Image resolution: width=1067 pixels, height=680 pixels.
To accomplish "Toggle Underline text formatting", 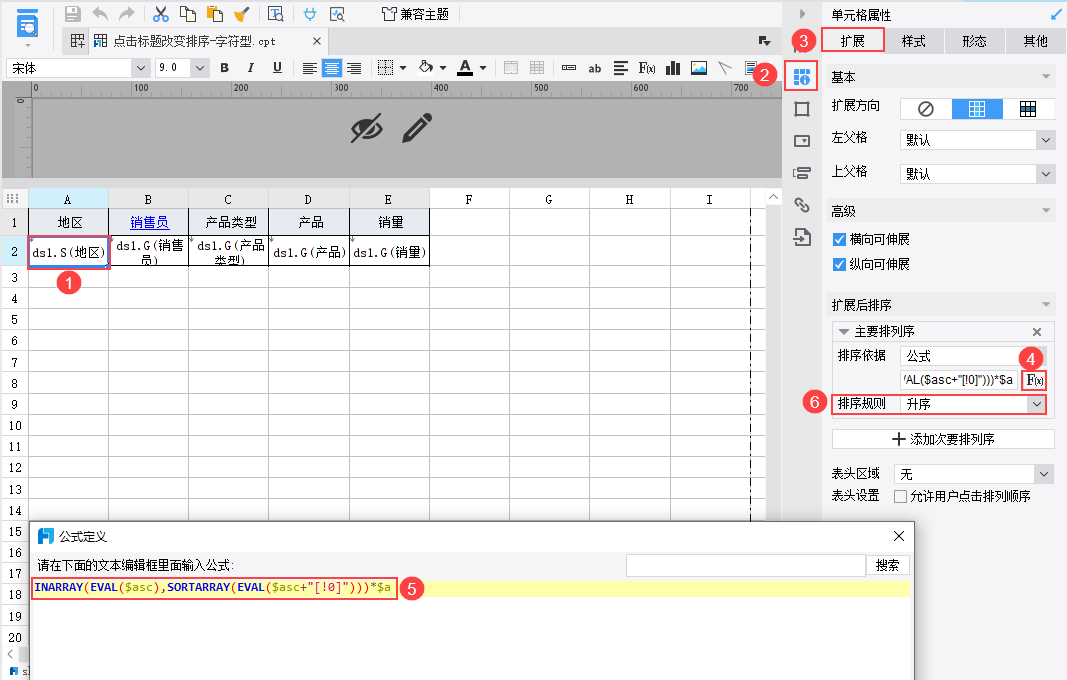I will (277, 67).
